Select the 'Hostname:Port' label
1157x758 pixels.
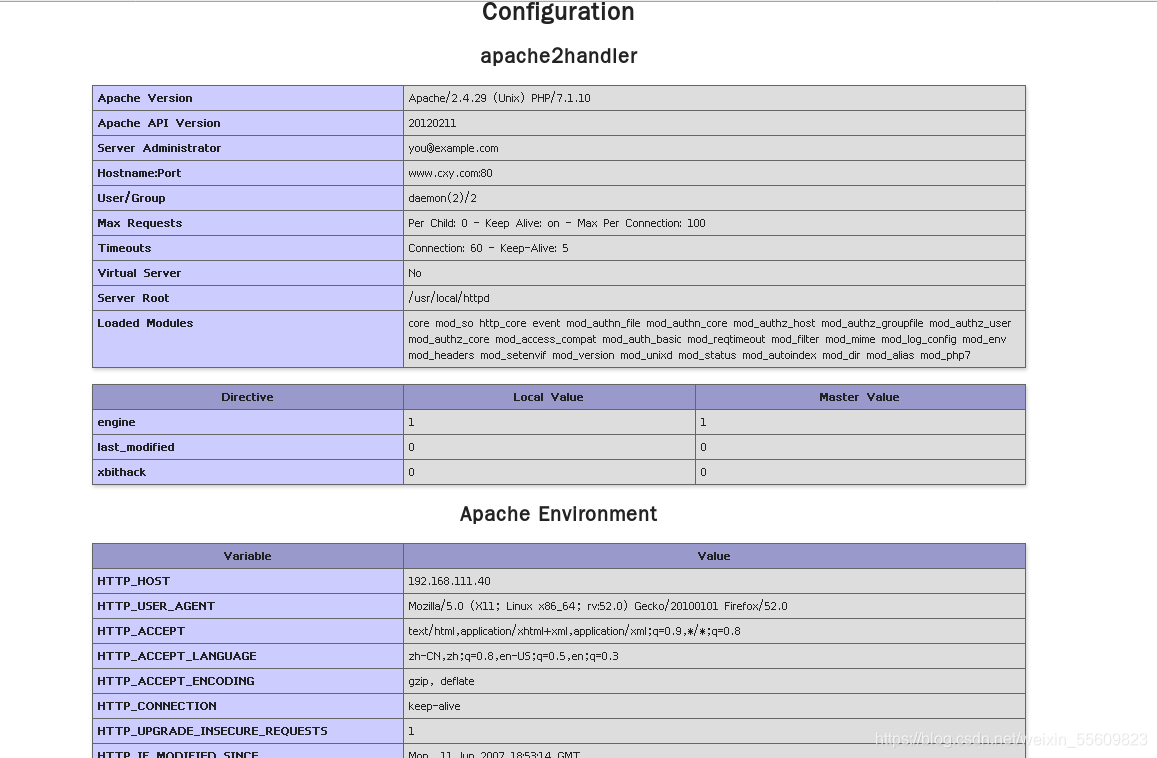[x=139, y=173]
